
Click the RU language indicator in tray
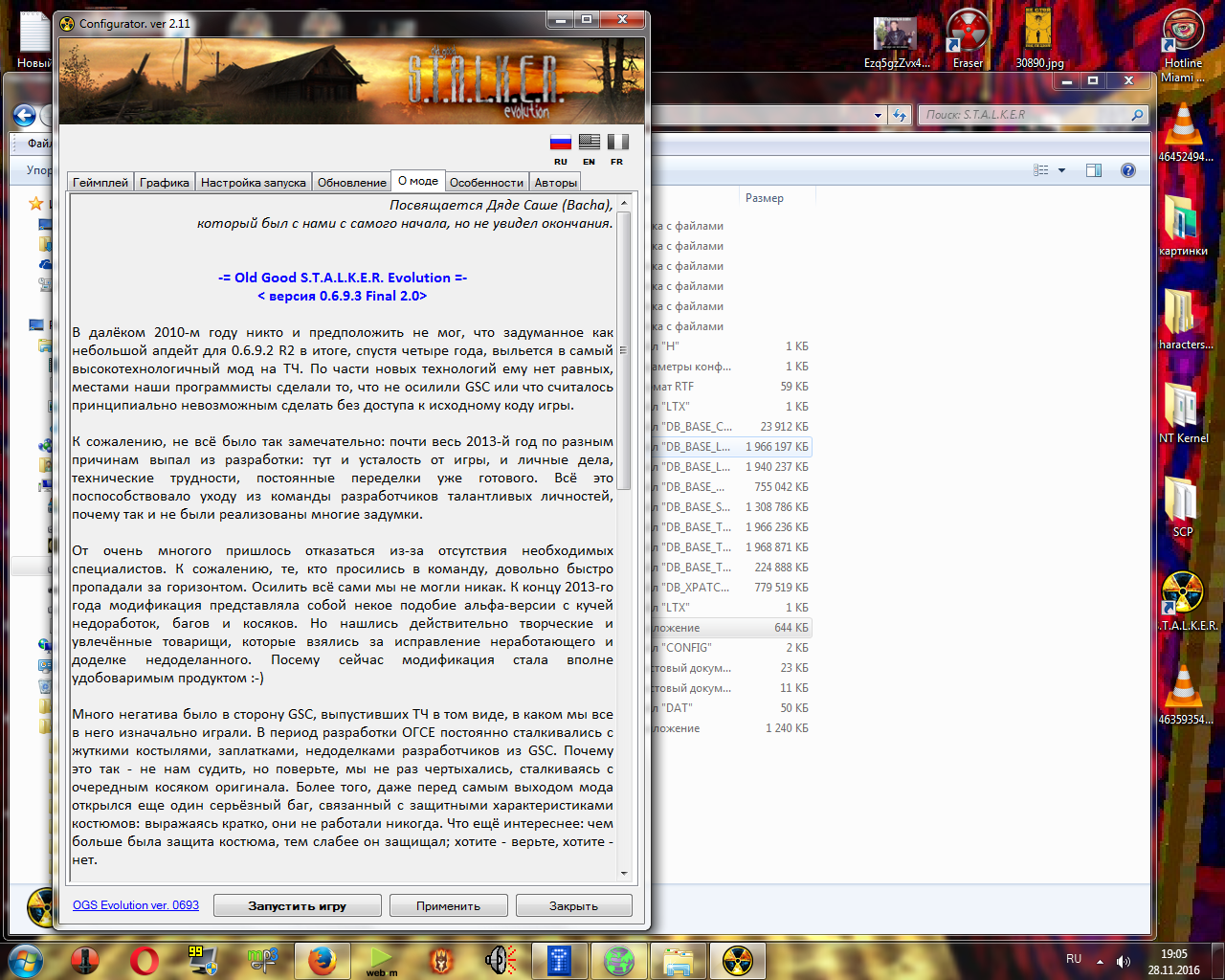click(1074, 959)
